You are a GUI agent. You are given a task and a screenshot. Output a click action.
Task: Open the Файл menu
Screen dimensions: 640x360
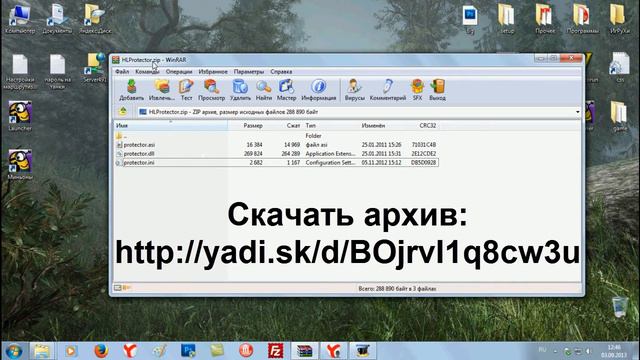(x=122, y=71)
